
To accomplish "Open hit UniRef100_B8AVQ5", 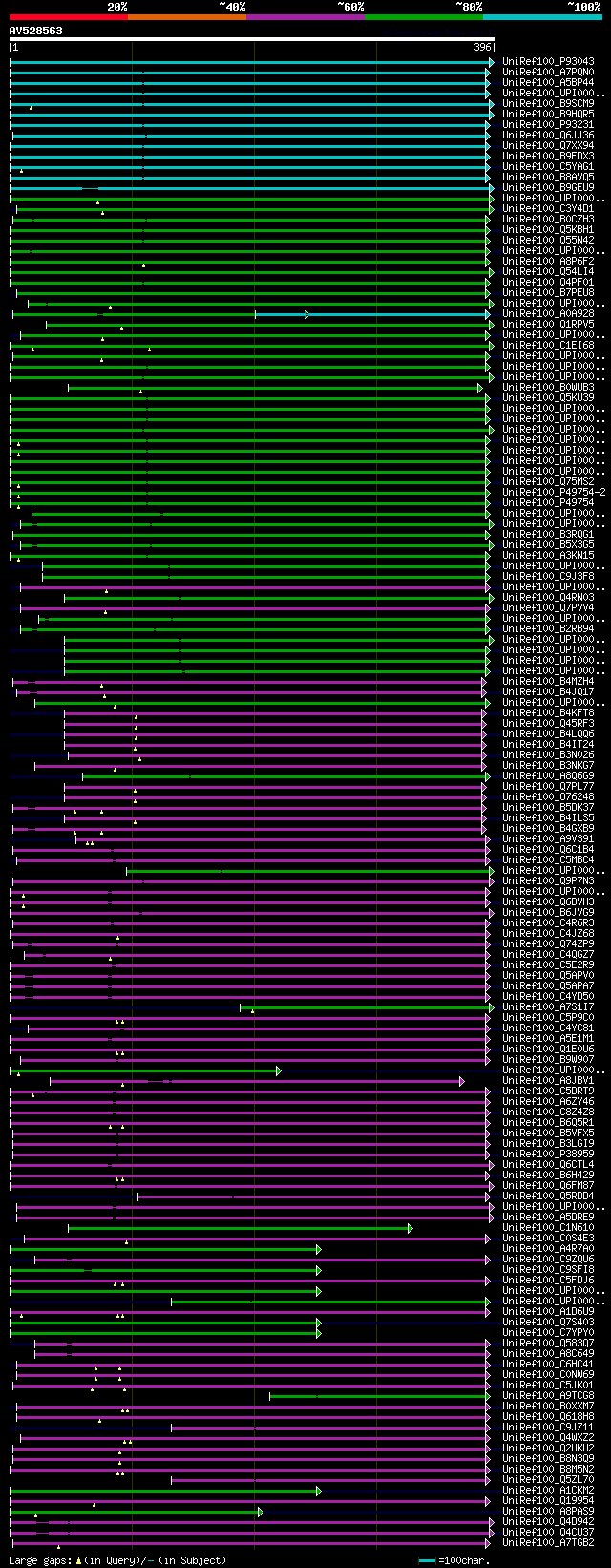I will (548, 178).
